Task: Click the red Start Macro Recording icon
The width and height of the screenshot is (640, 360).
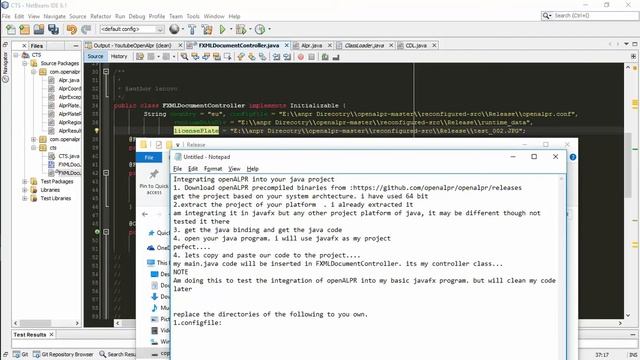Action: point(301,57)
